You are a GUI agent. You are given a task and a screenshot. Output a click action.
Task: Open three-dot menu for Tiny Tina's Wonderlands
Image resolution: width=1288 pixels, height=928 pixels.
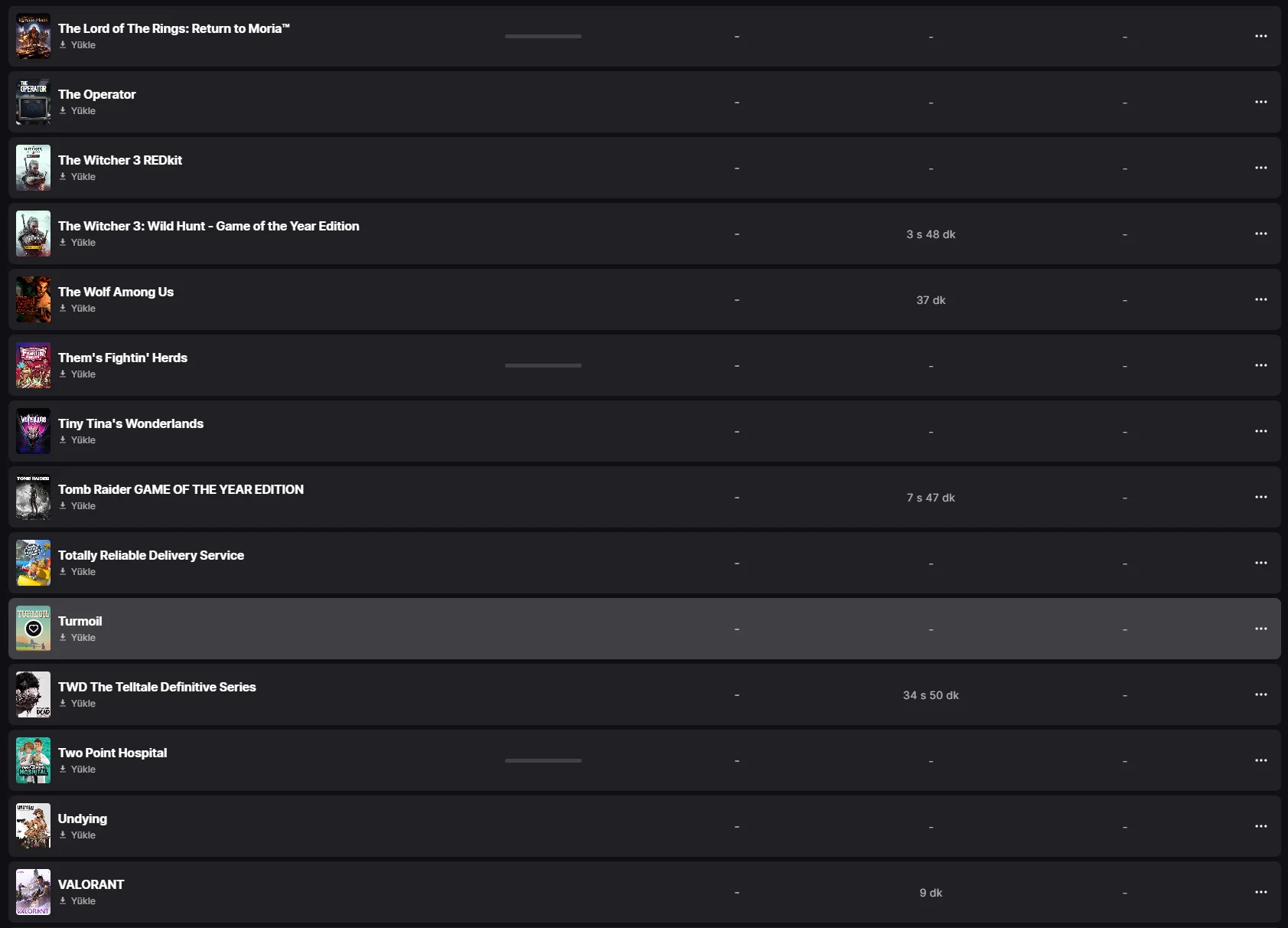[1260, 431]
